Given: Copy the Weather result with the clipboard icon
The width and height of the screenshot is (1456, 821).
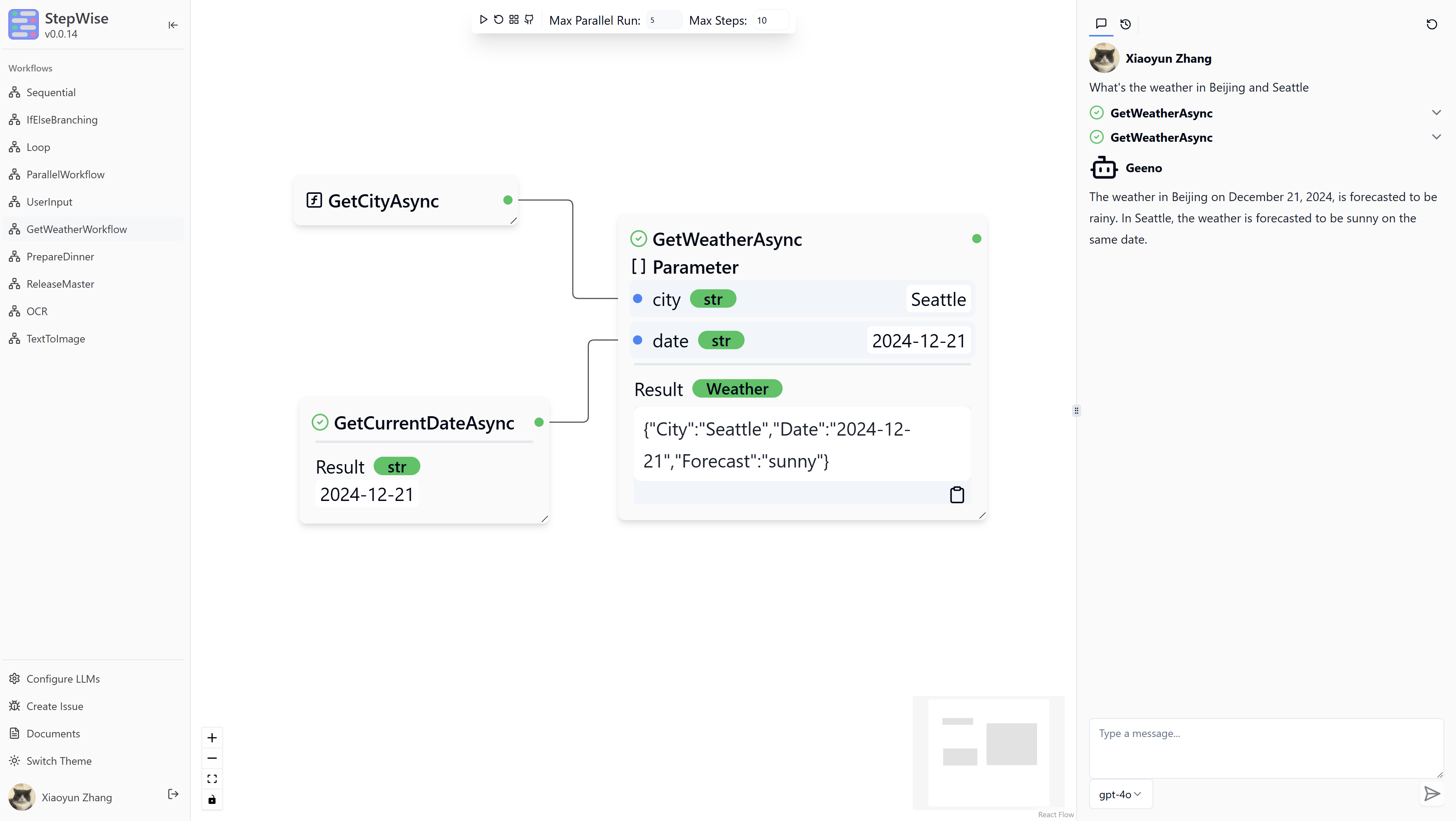Looking at the screenshot, I should click(x=956, y=495).
